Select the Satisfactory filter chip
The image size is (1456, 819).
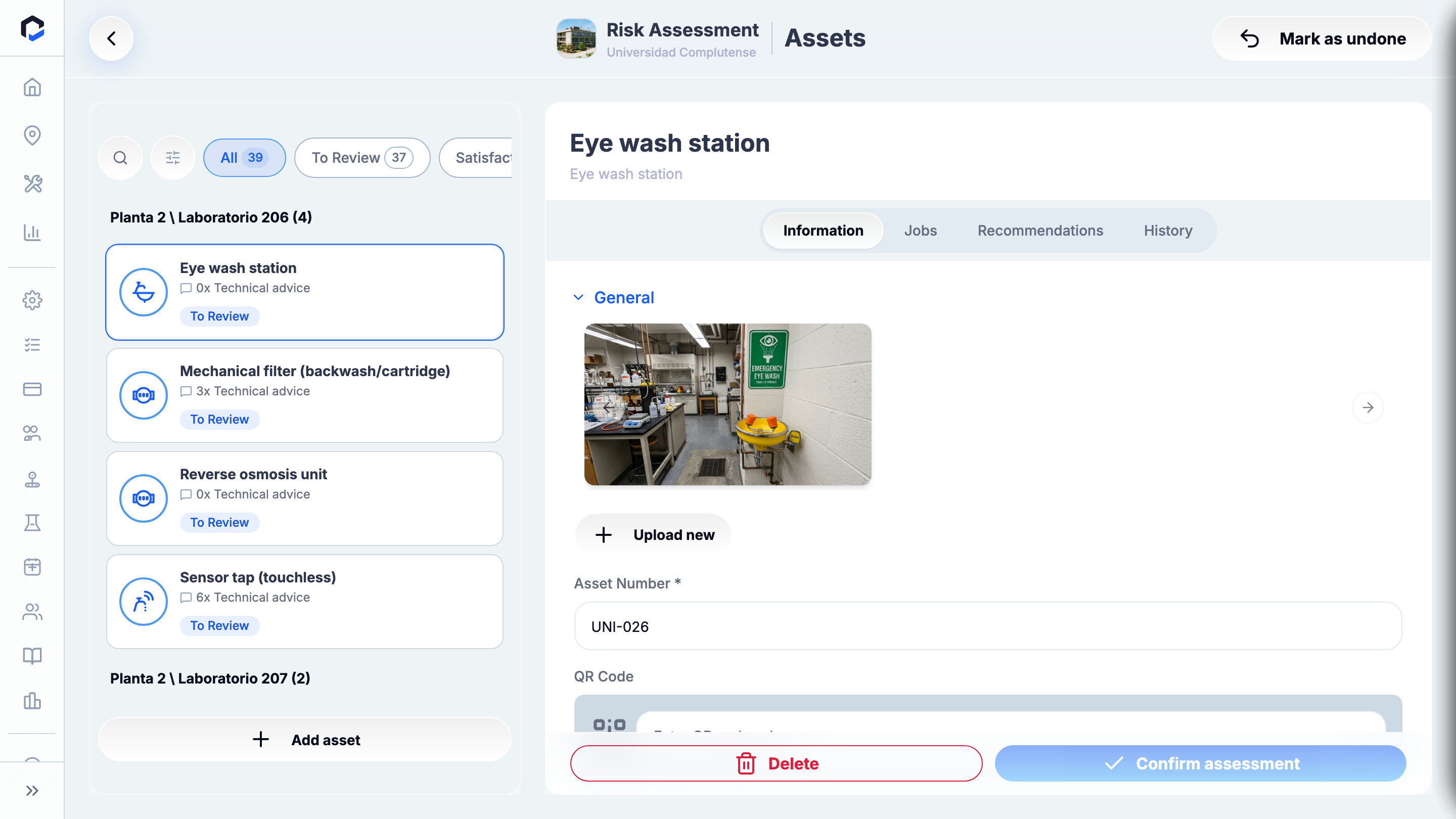[476, 158]
